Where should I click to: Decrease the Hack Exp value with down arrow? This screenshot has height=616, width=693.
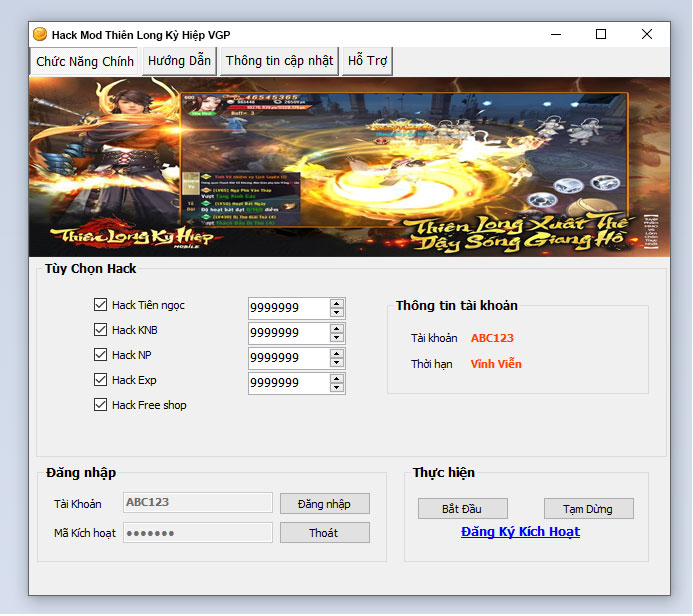pyautogui.click(x=337, y=388)
